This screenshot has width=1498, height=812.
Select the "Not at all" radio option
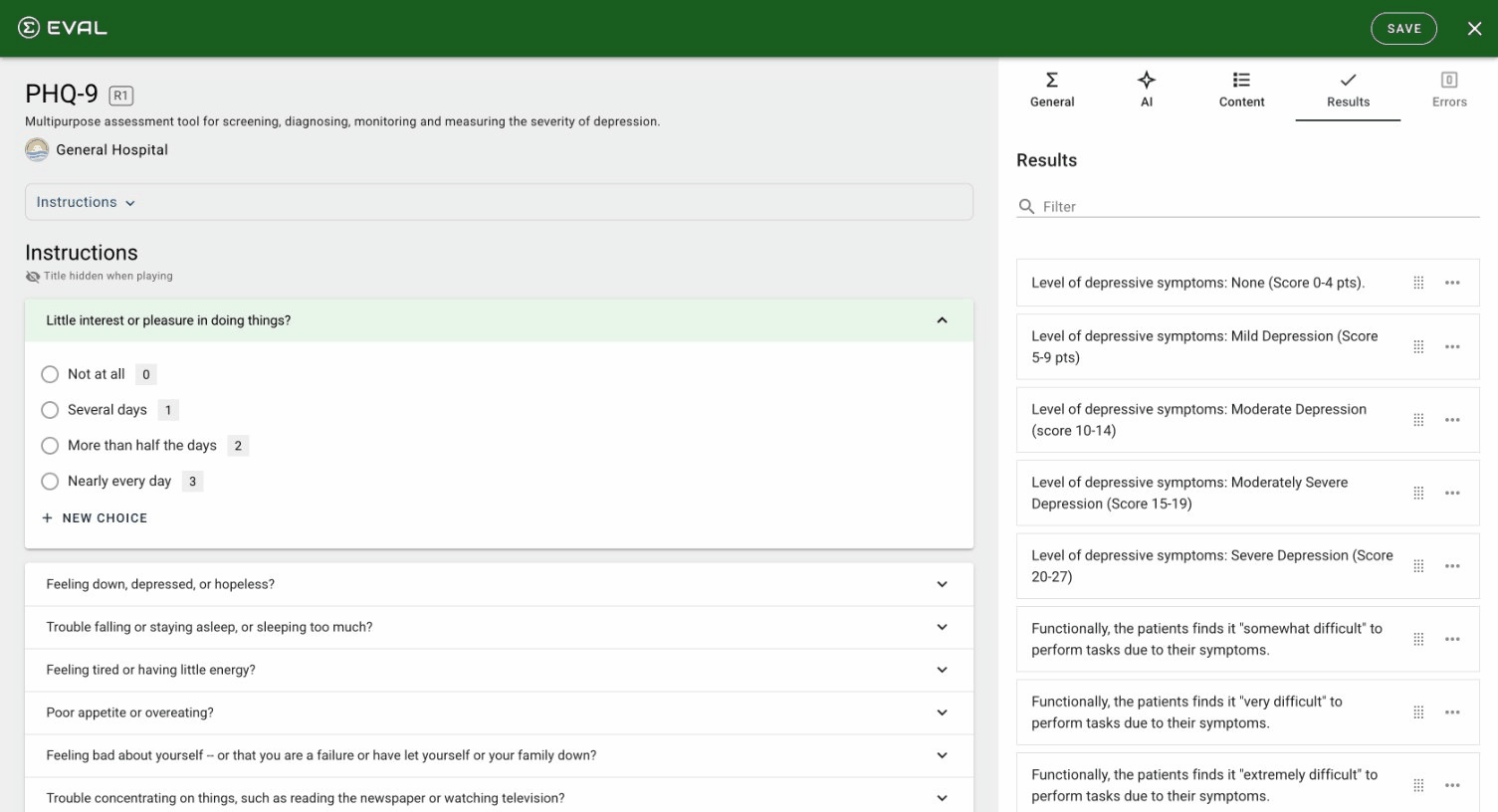tap(50, 374)
